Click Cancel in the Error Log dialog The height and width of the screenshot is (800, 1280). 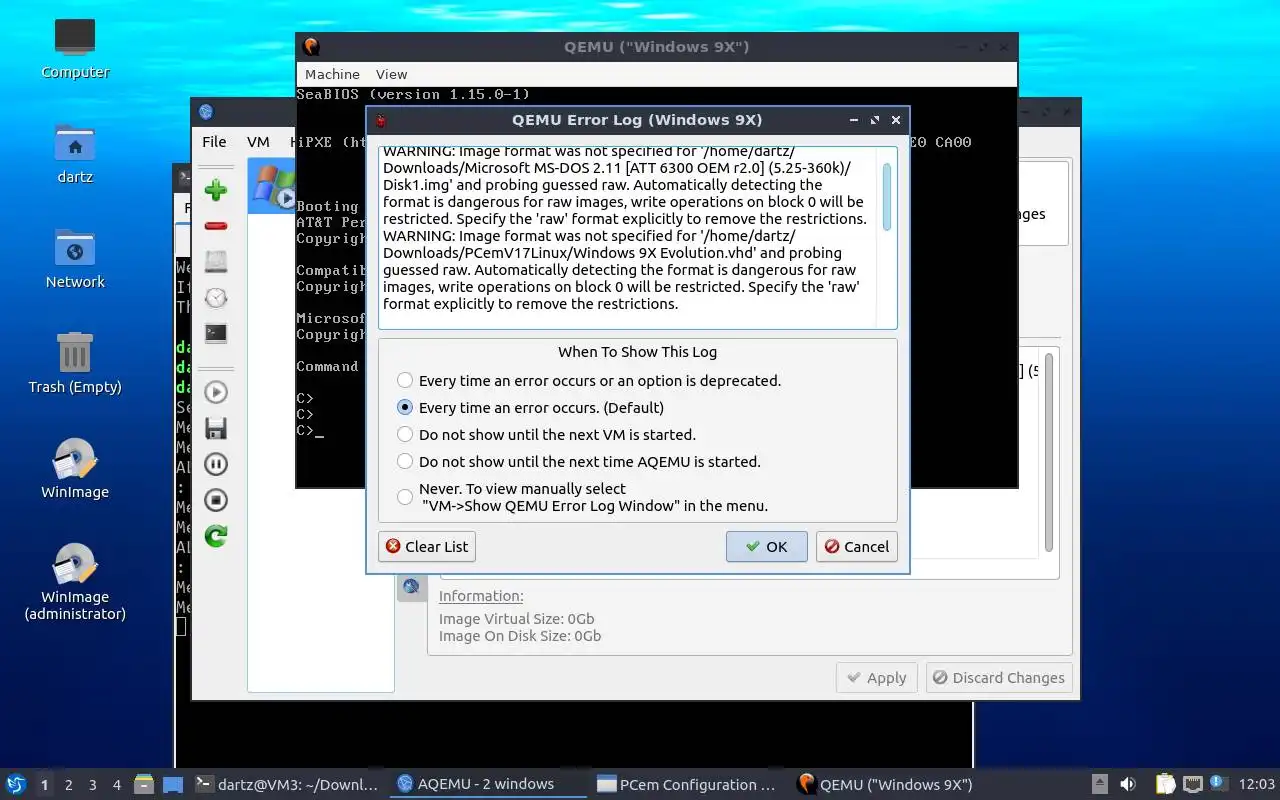pyautogui.click(x=857, y=546)
